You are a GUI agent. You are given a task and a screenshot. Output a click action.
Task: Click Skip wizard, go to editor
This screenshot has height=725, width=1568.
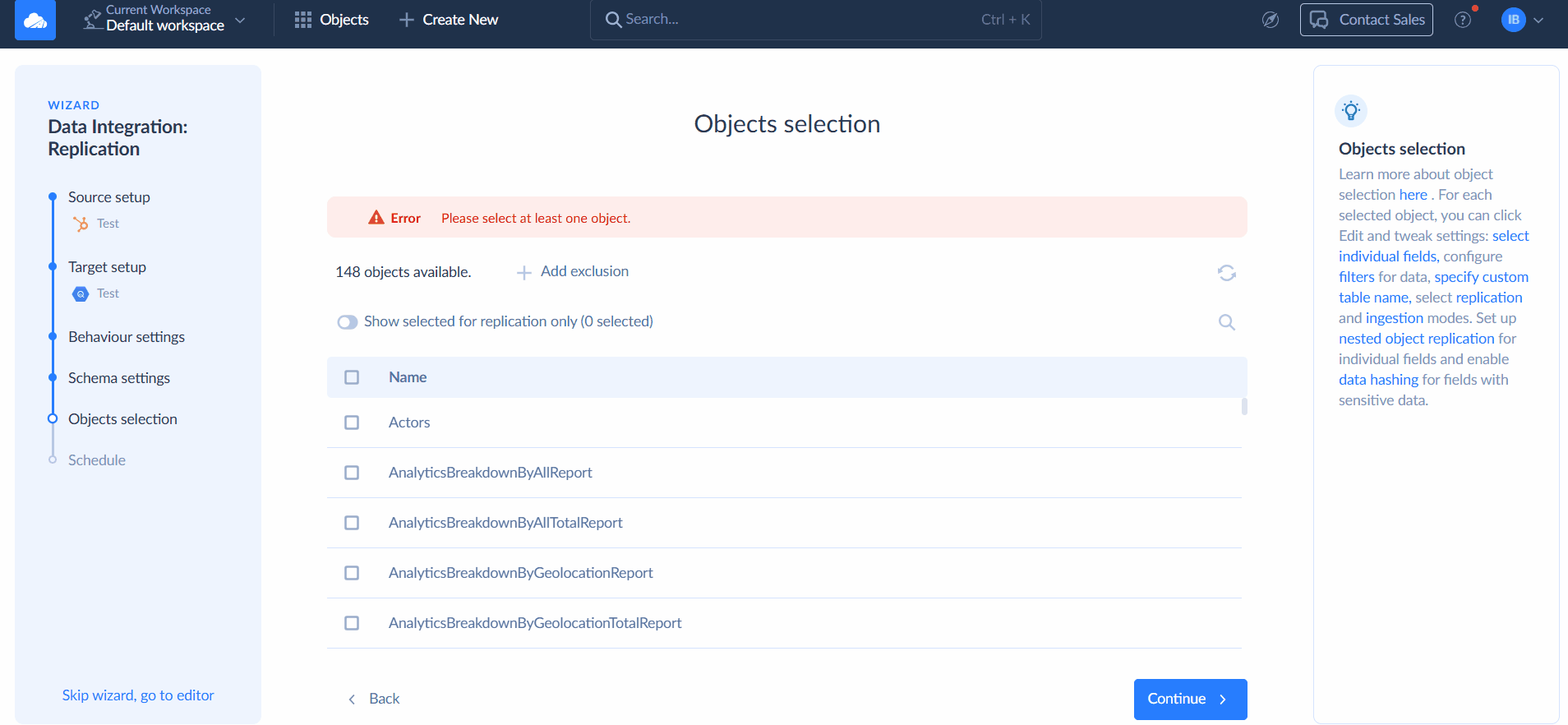coord(138,695)
